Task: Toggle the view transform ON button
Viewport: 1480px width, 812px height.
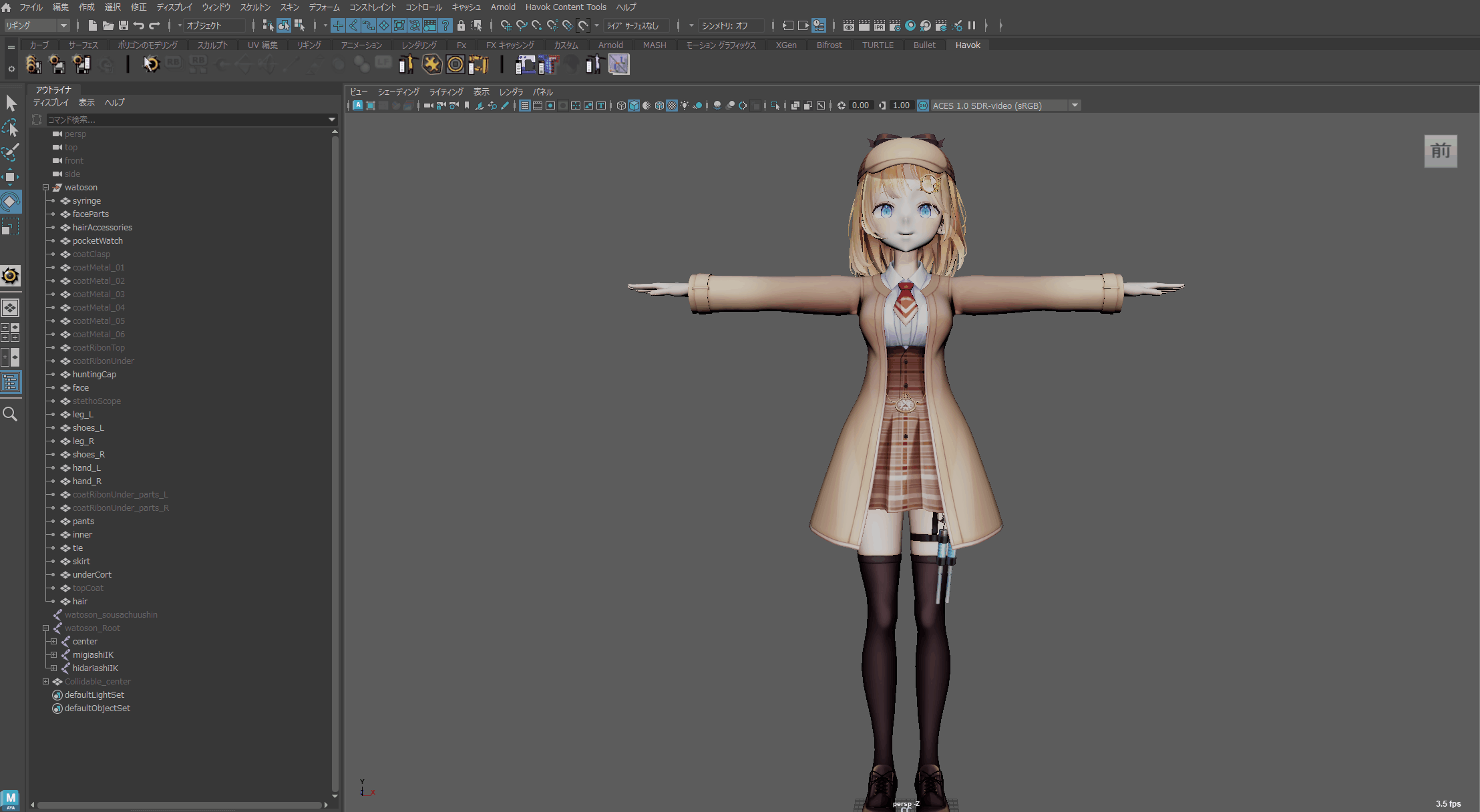Action: (x=923, y=106)
